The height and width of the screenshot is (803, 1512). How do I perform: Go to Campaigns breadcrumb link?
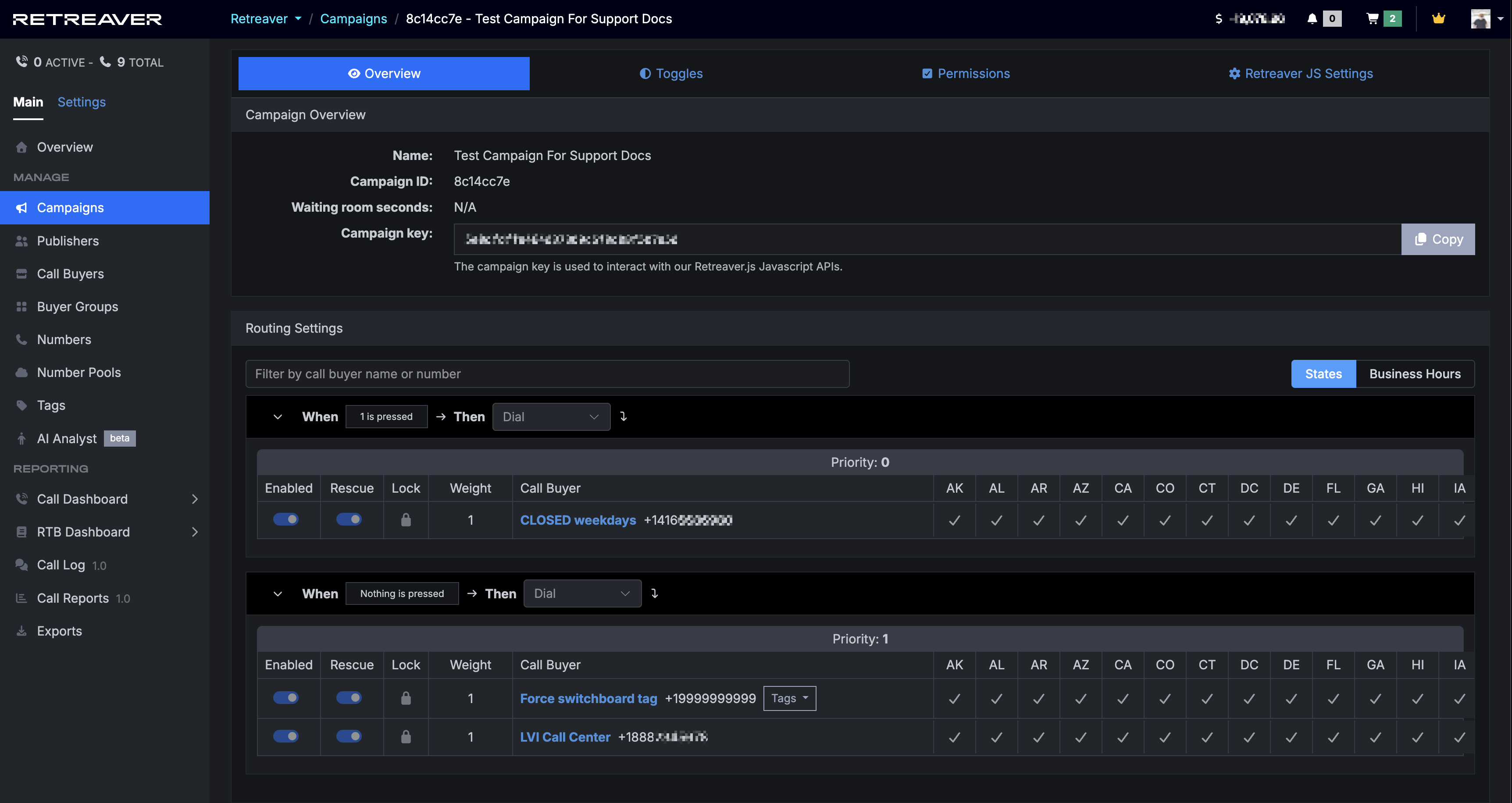tap(353, 19)
